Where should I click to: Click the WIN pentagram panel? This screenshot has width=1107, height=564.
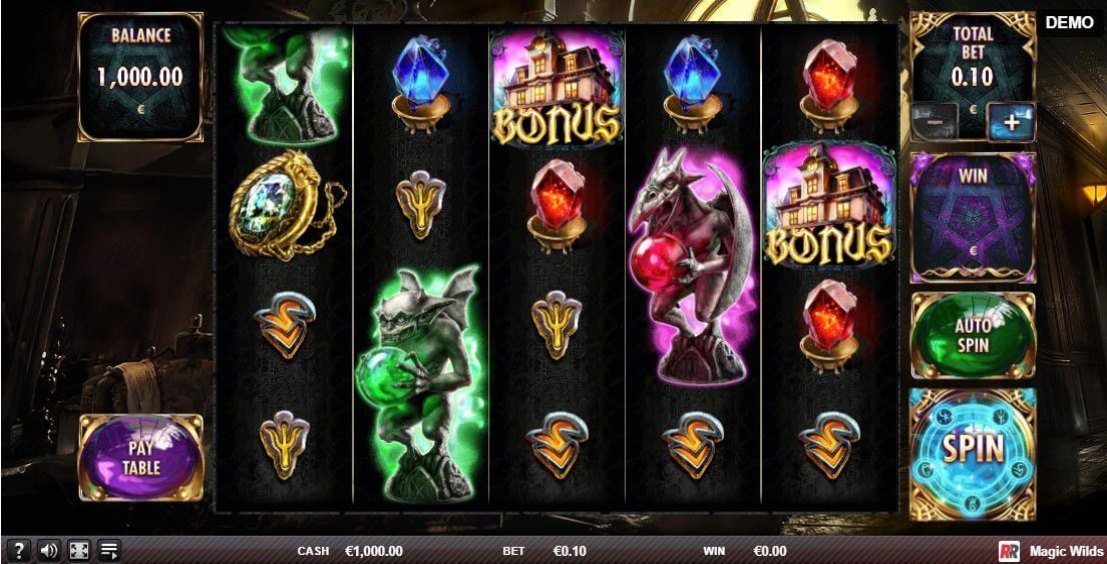click(973, 217)
